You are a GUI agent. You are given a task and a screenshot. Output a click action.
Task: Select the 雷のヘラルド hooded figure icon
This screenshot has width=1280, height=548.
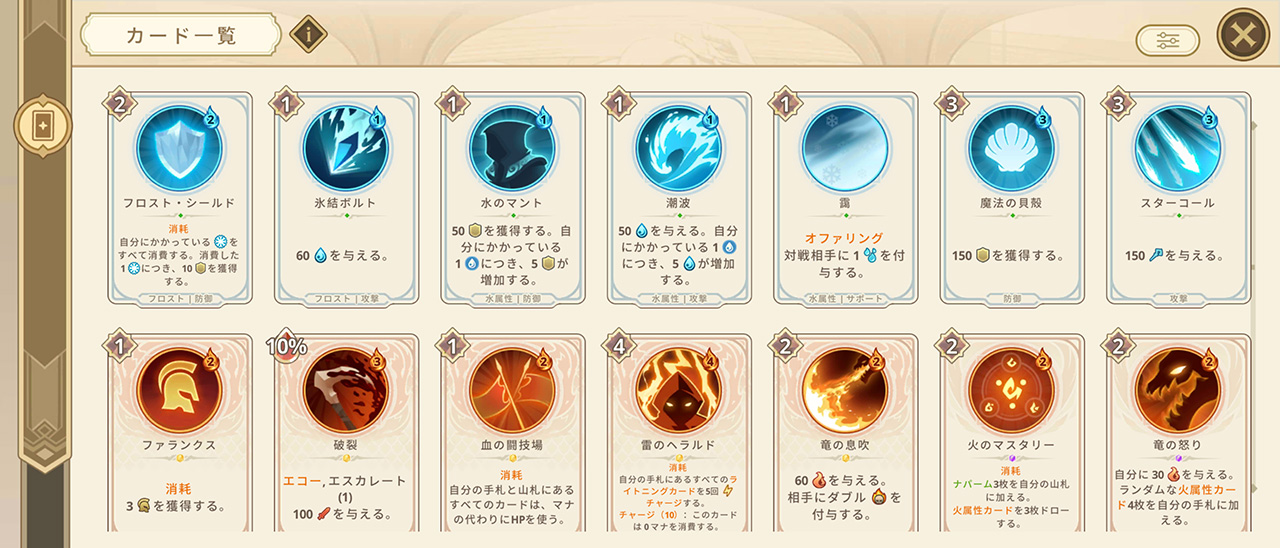(677, 388)
